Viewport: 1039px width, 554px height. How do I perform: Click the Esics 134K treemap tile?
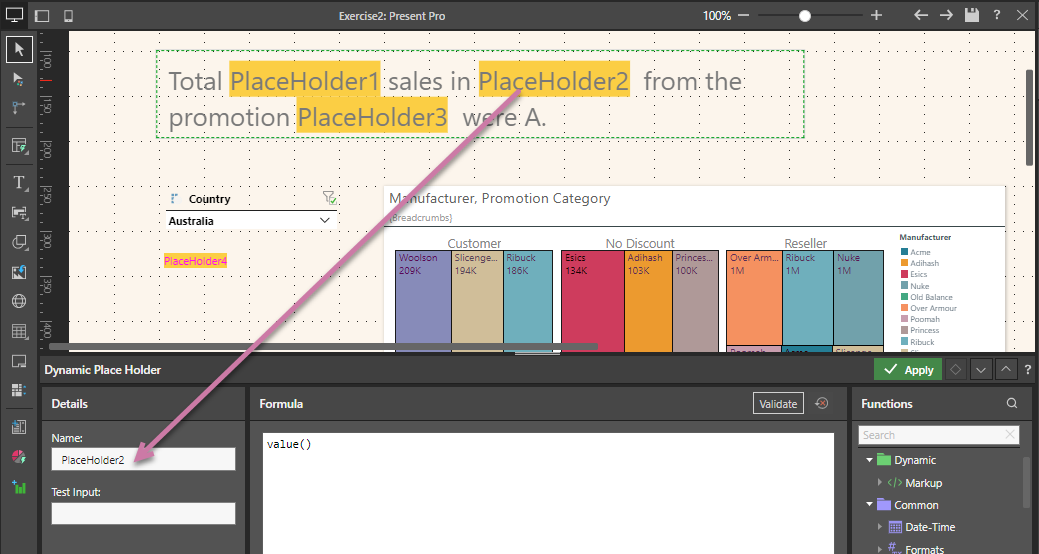(x=592, y=300)
